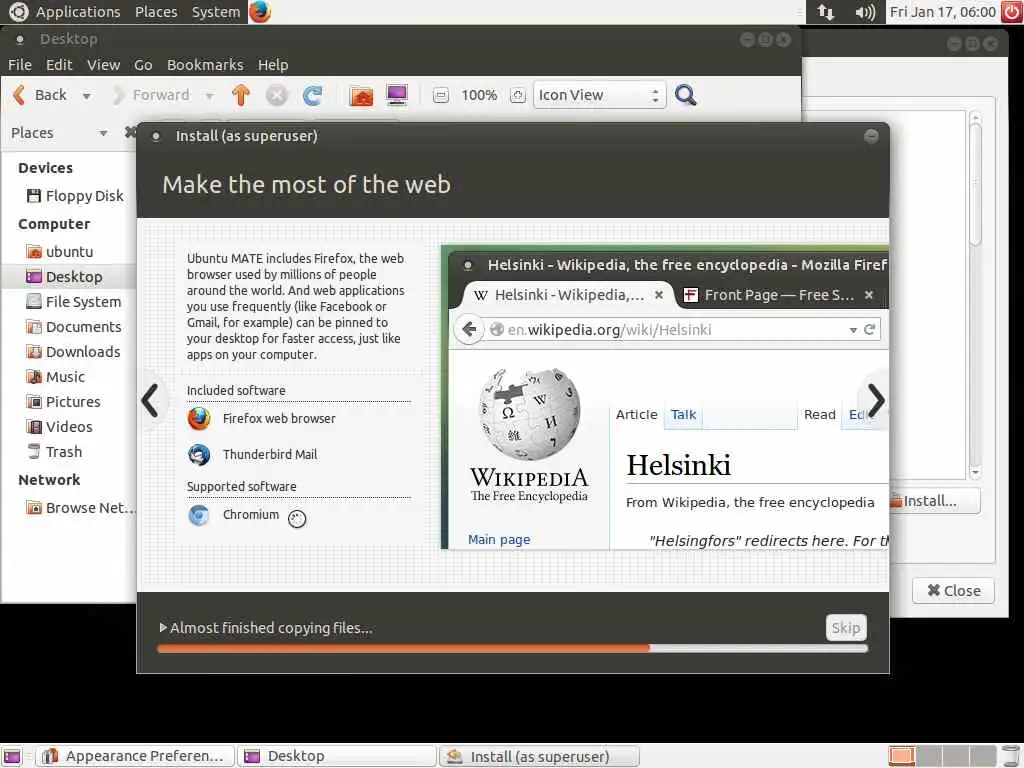The image size is (1024, 768).
Task: Open the Applications menu
Action: click(78, 12)
